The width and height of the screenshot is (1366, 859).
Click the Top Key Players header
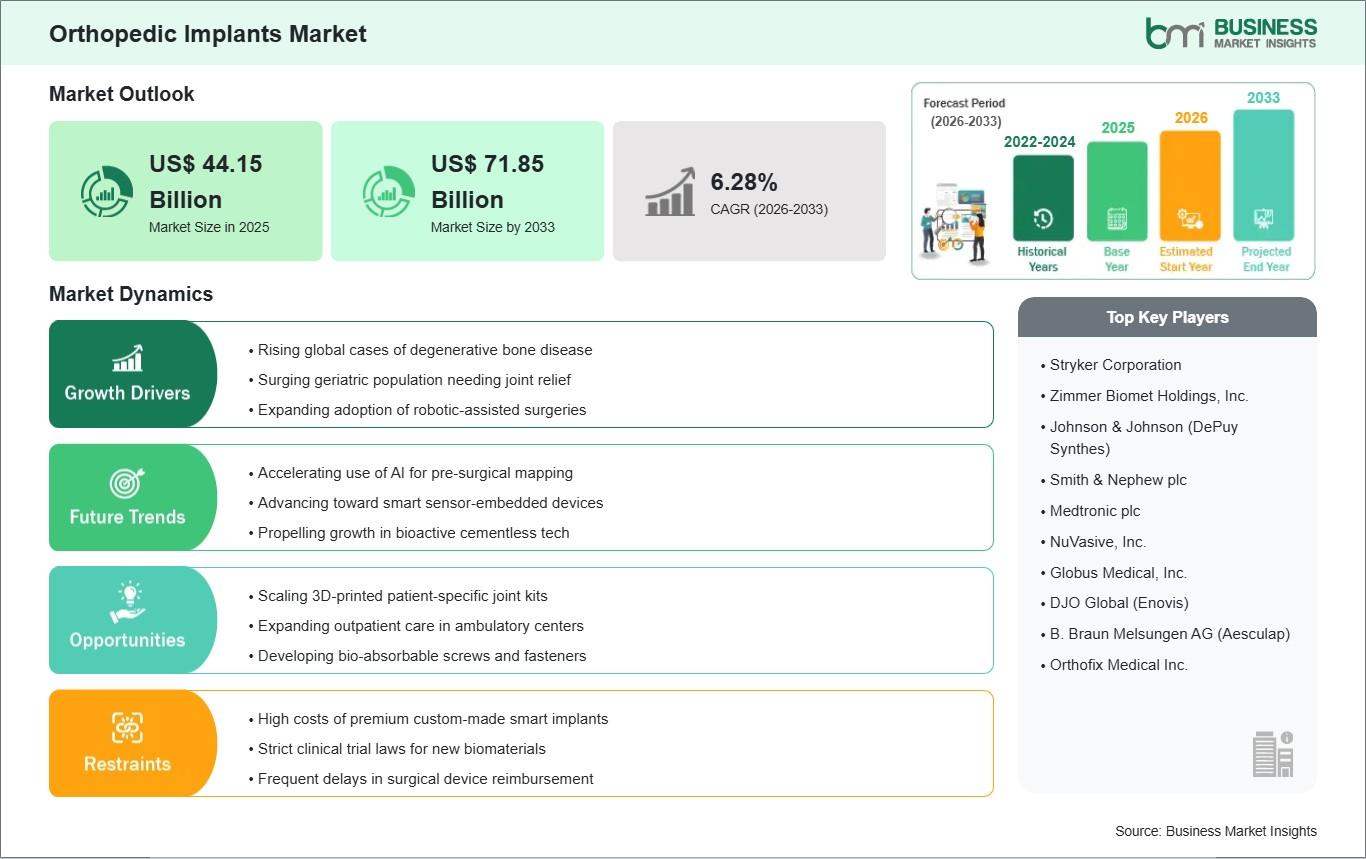point(1167,317)
